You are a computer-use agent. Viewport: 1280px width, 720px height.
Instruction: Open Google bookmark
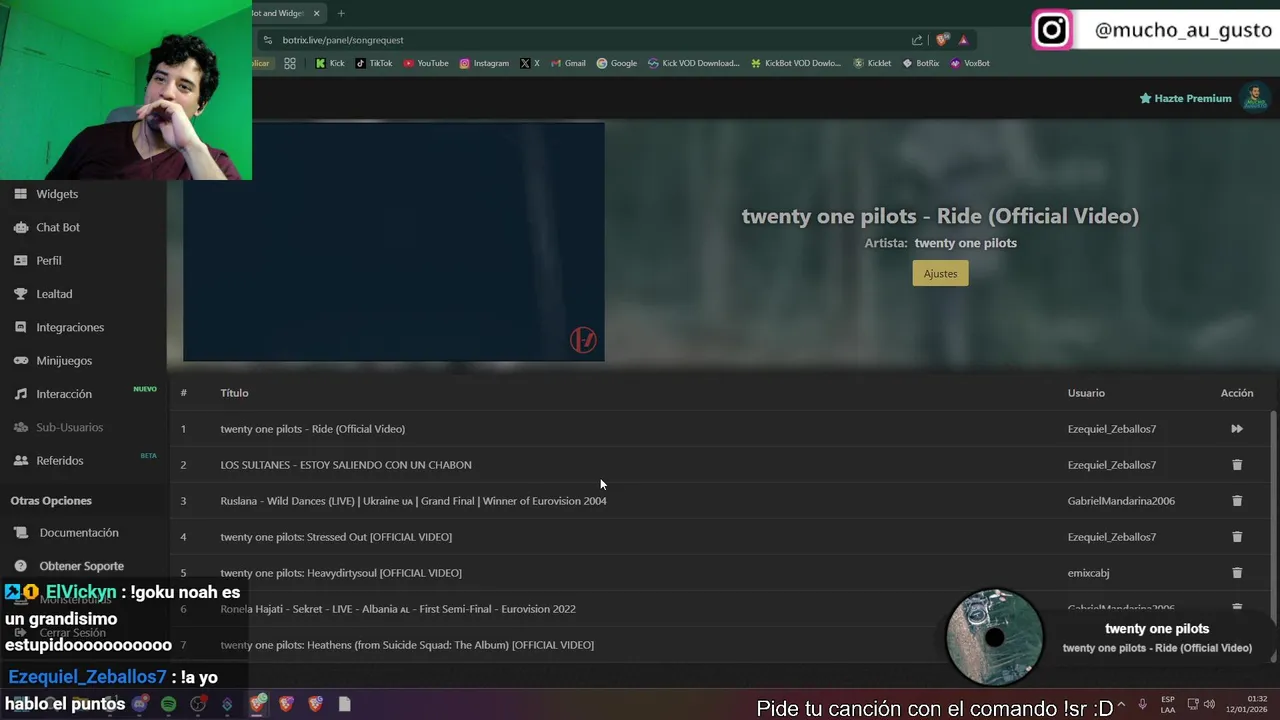click(617, 63)
